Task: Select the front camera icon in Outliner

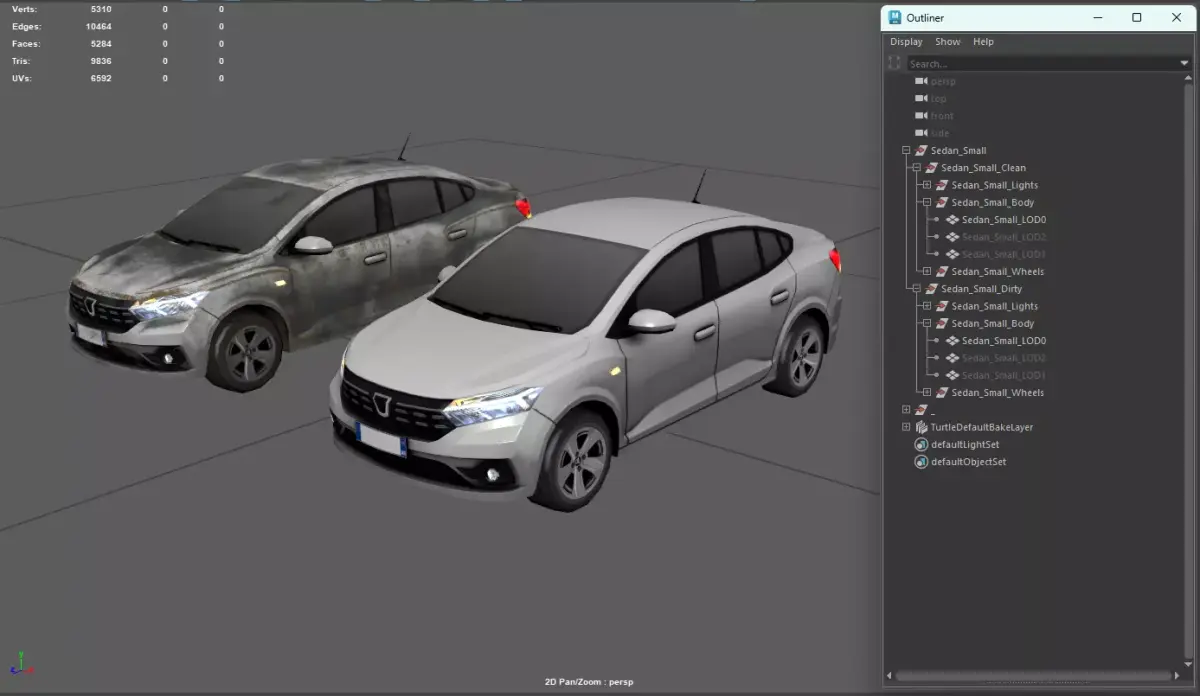Action: tap(921, 116)
